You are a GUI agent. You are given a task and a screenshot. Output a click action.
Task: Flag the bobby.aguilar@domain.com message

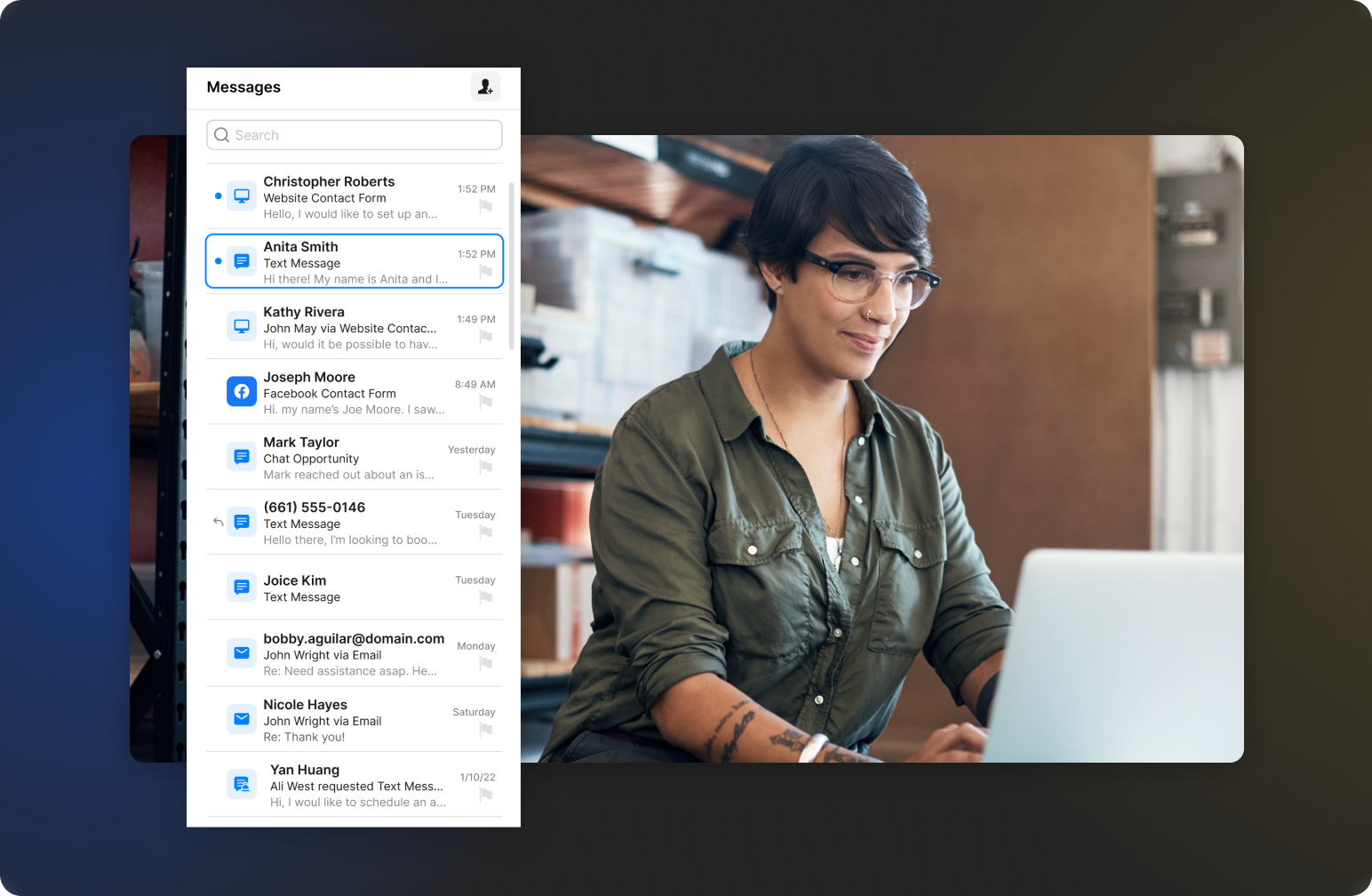486,663
